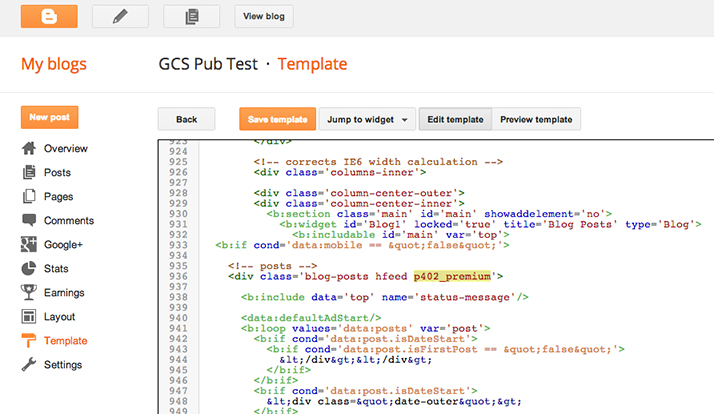The width and height of the screenshot is (714, 414).
Task: Switch to Preview template mode
Action: tap(536, 119)
